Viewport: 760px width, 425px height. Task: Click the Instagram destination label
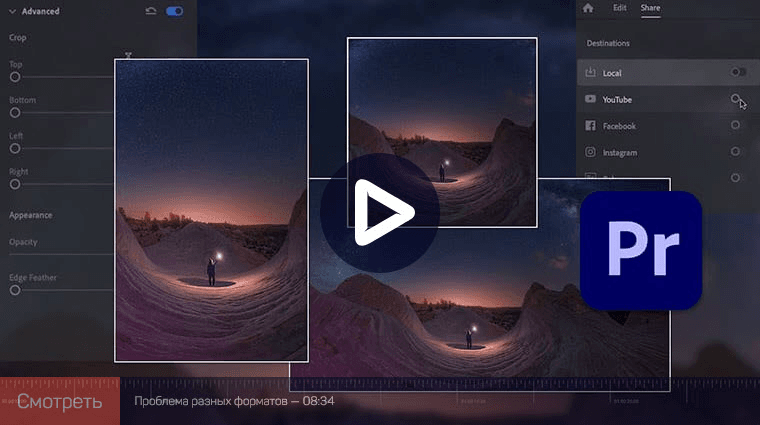[620, 153]
